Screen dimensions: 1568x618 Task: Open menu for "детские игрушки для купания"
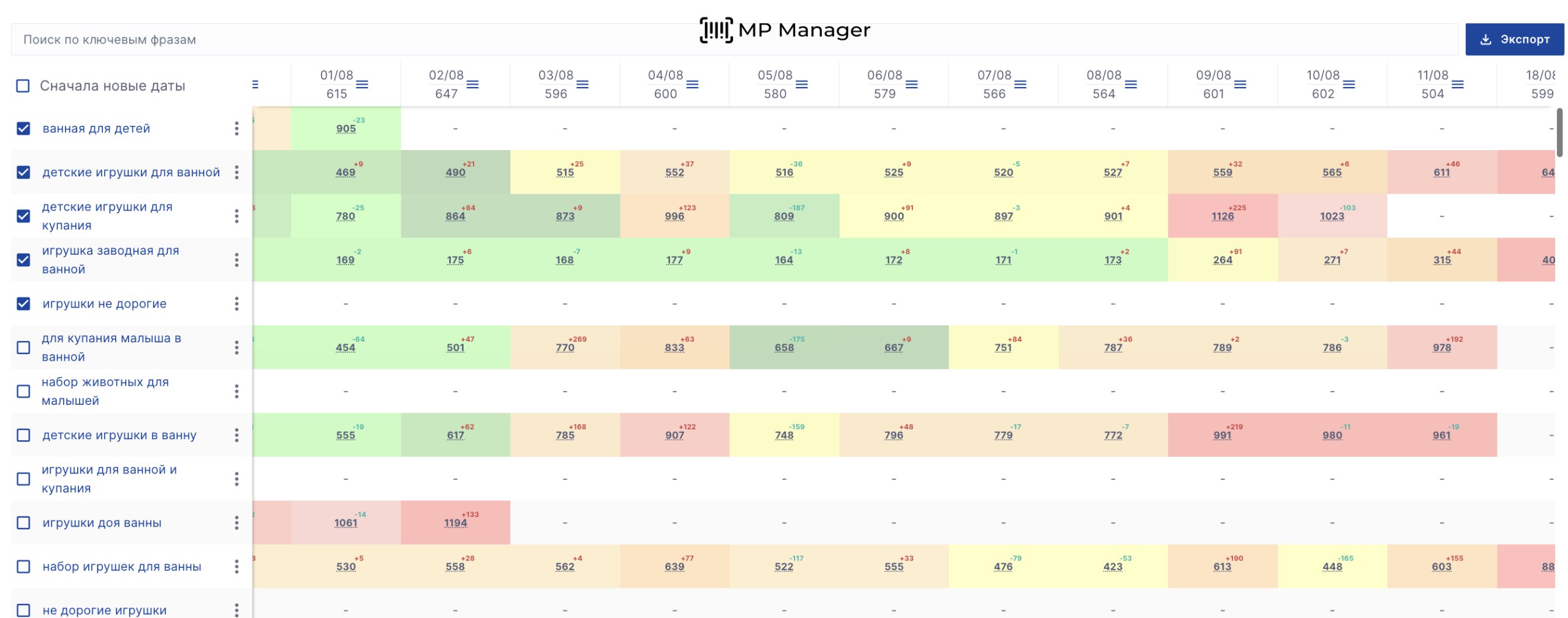click(236, 216)
